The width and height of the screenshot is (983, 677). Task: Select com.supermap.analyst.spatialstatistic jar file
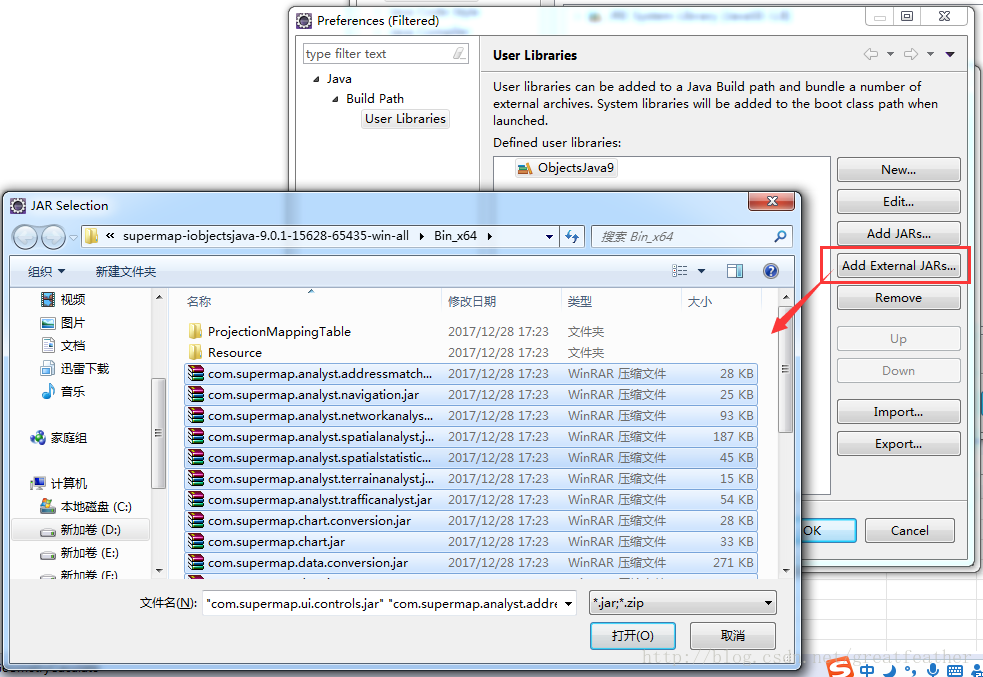(x=471, y=458)
